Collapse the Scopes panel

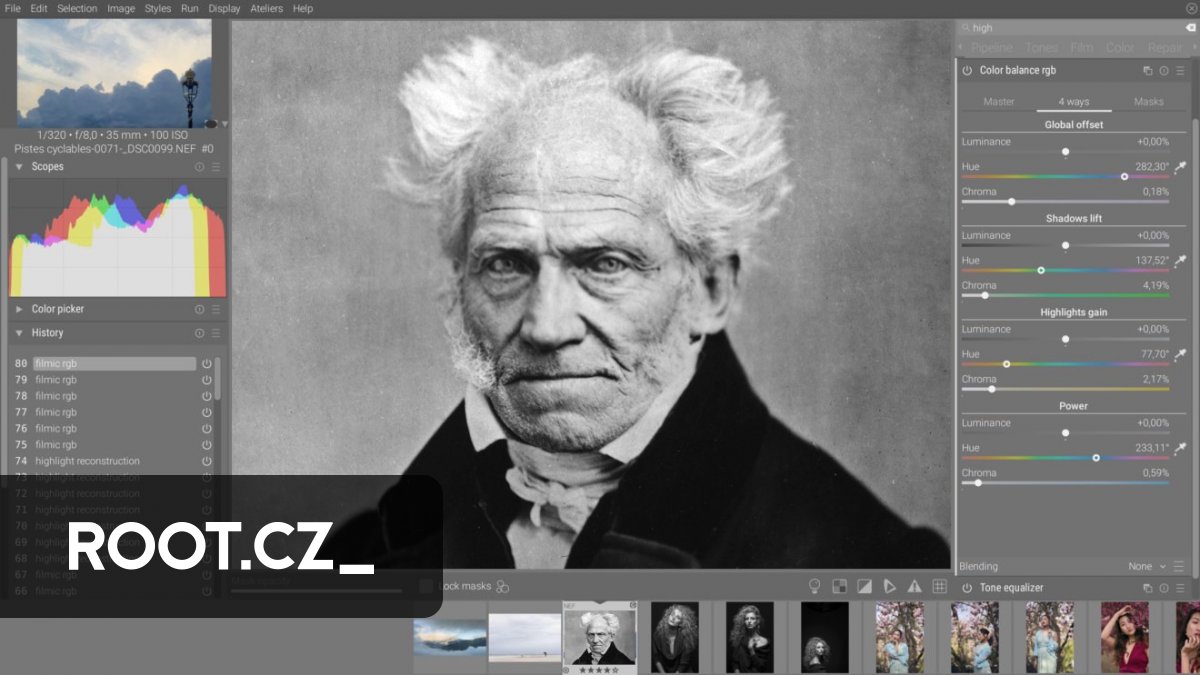click(x=17, y=167)
